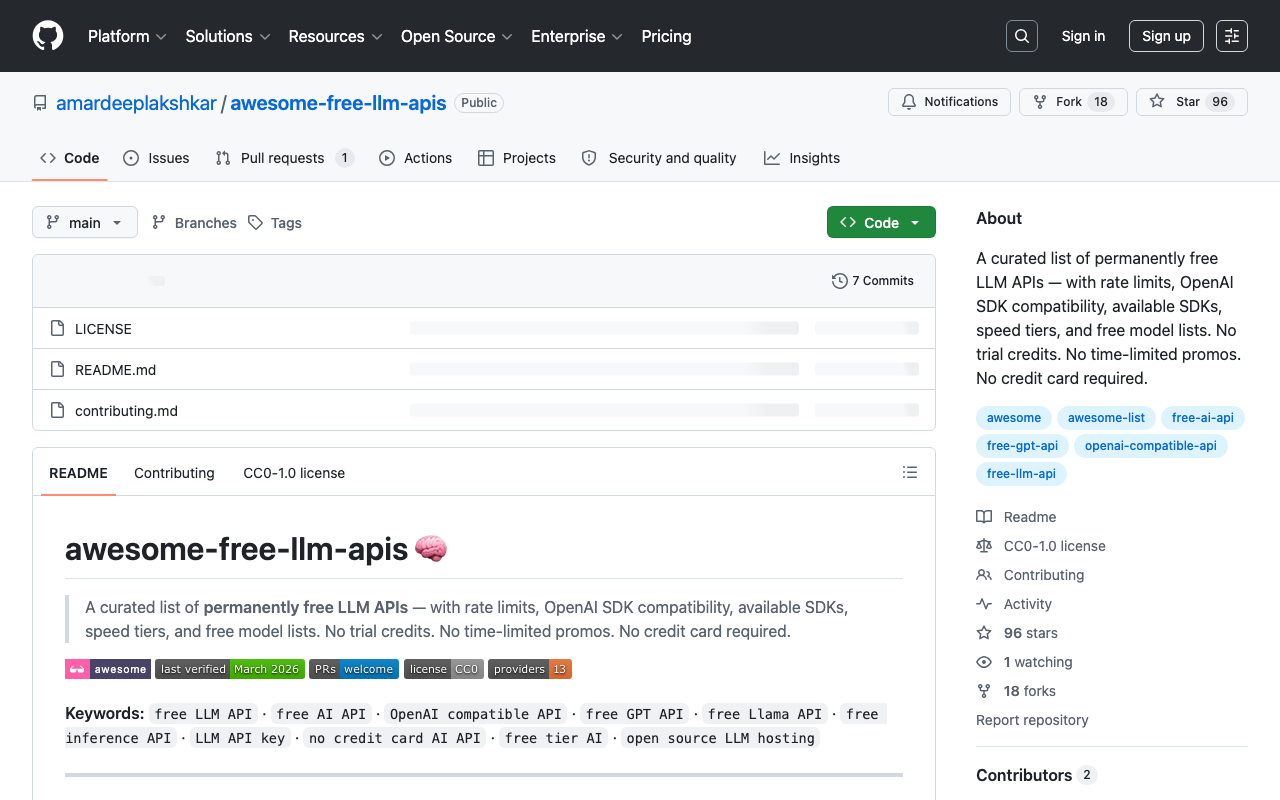Screen dimensions: 1280x800
Task: Expand the Enterprise menu
Action: (x=577, y=36)
